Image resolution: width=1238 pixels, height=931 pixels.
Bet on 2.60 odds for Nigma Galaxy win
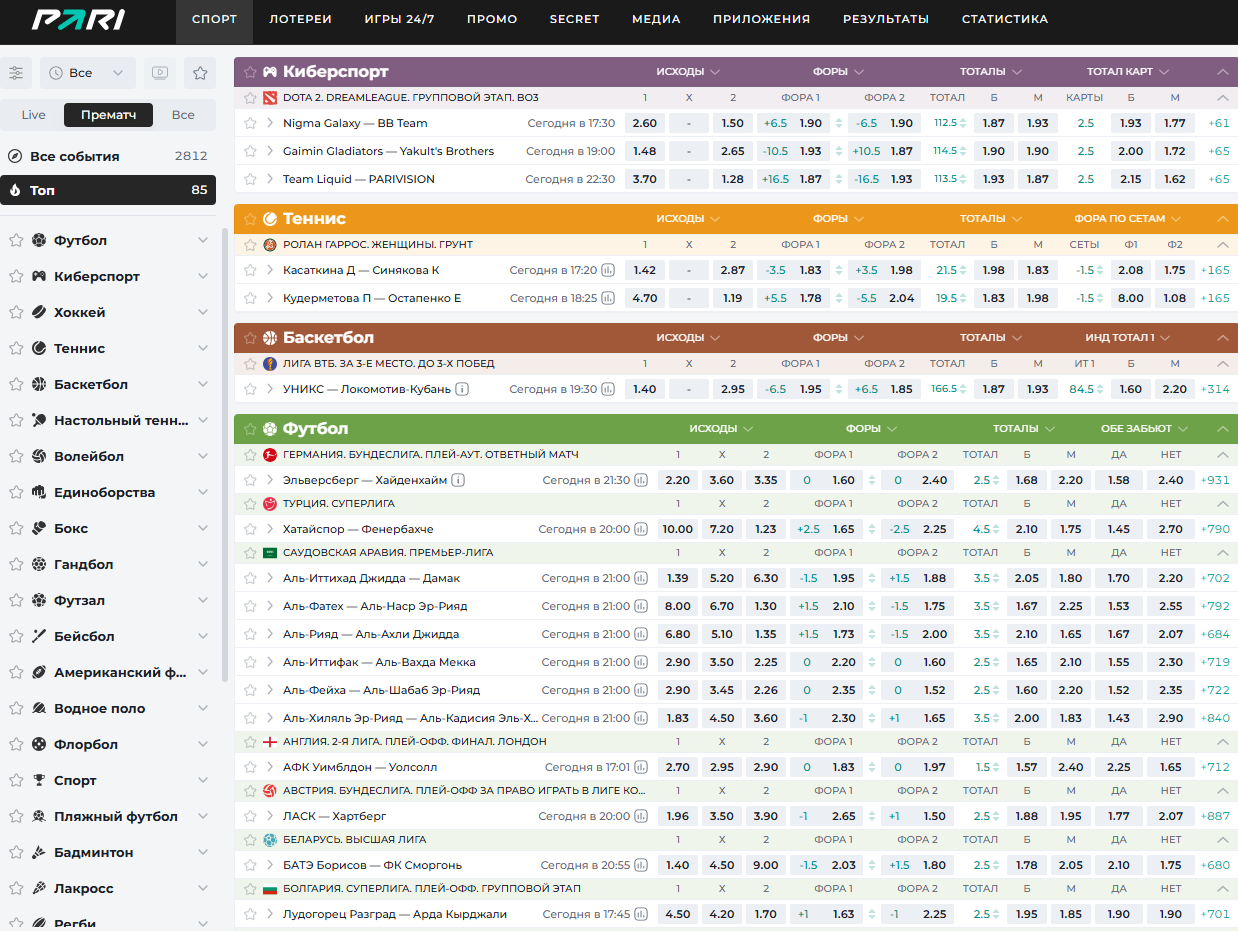645,123
